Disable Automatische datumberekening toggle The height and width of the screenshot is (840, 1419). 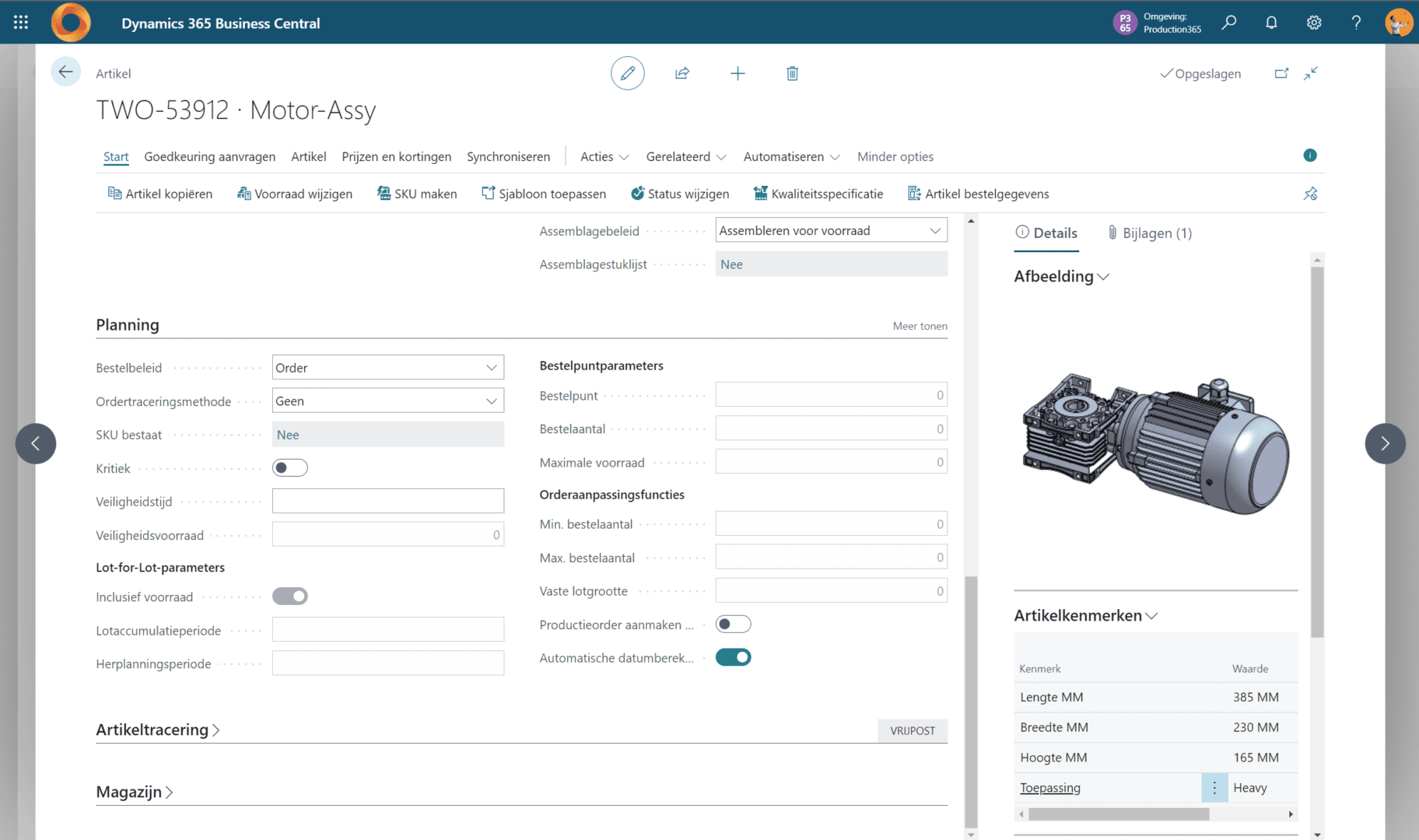pyautogui.click(x=733, y=657)
